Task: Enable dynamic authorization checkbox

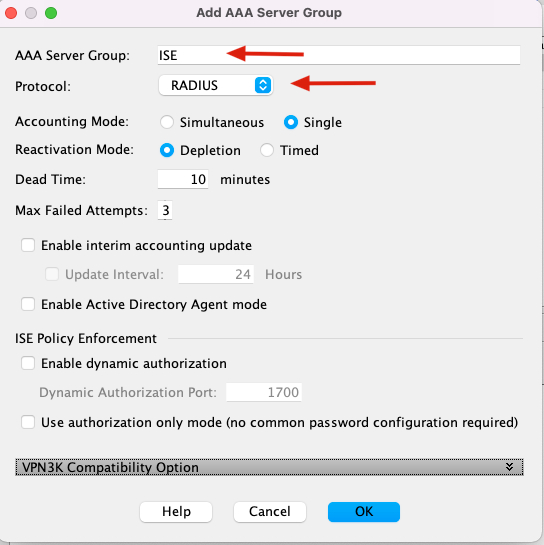Action: click(x=28, y=363)
